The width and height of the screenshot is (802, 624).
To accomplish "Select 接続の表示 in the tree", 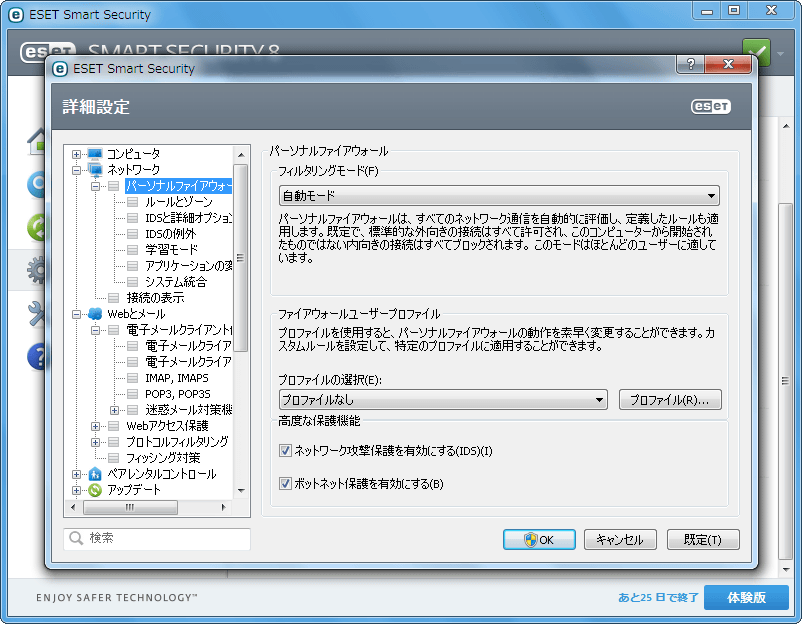I will tap(155, 298).
